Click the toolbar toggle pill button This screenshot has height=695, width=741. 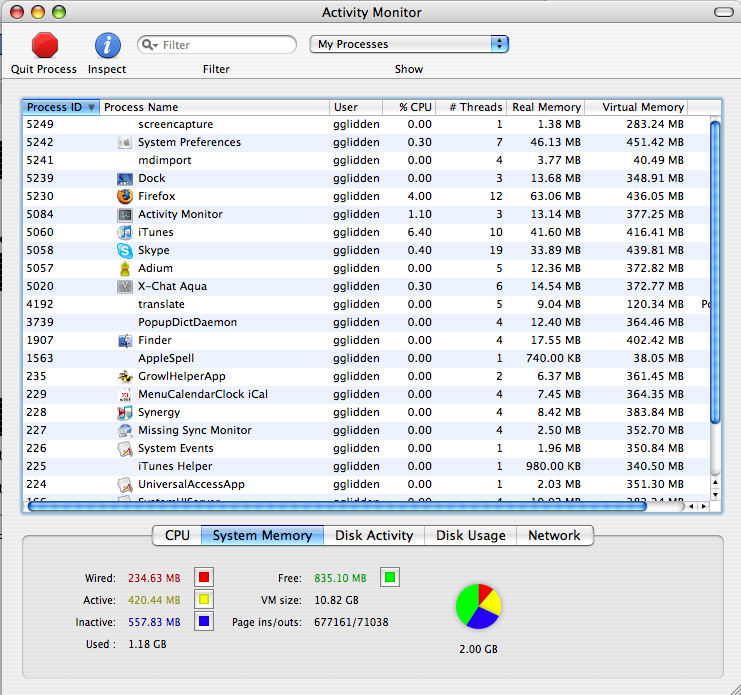coord(724,12)
